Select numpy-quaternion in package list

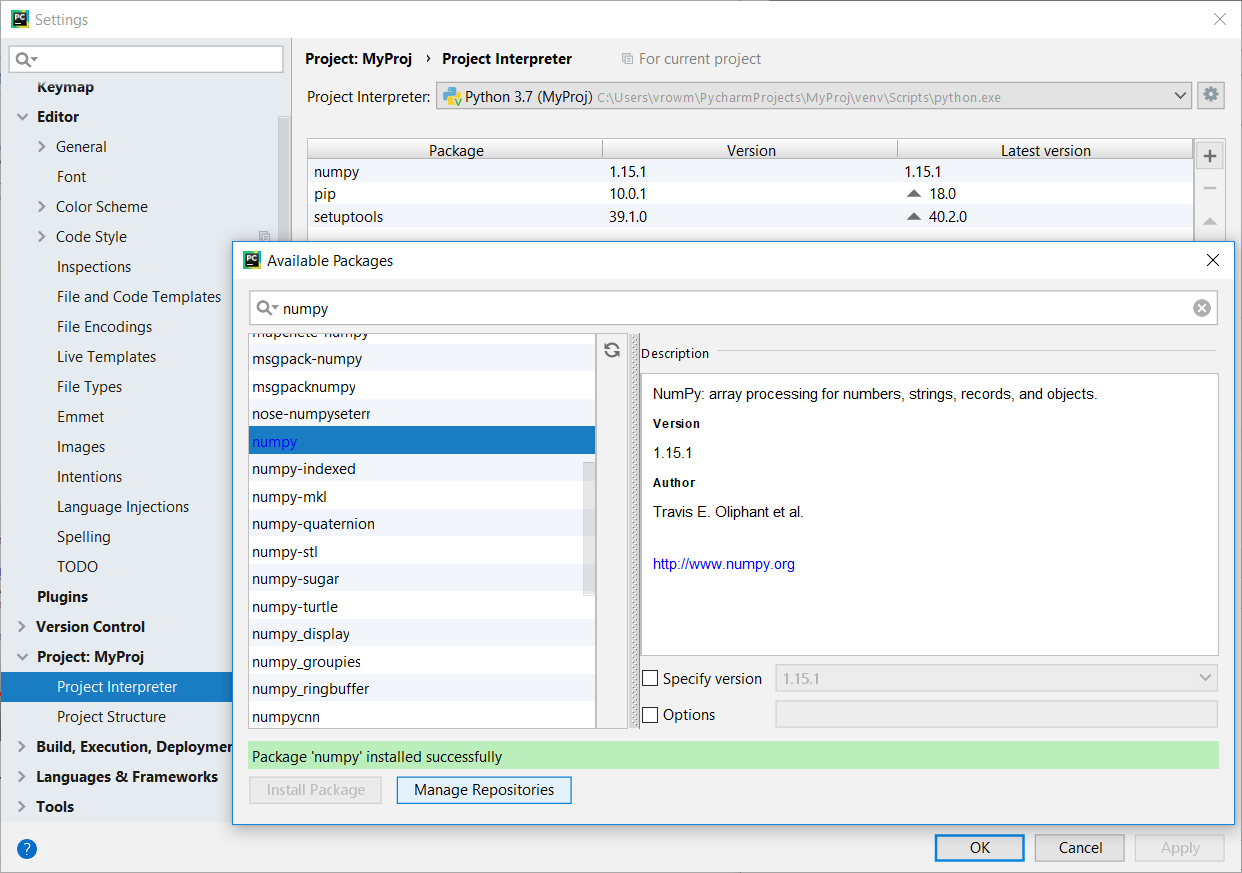[422, 524]
